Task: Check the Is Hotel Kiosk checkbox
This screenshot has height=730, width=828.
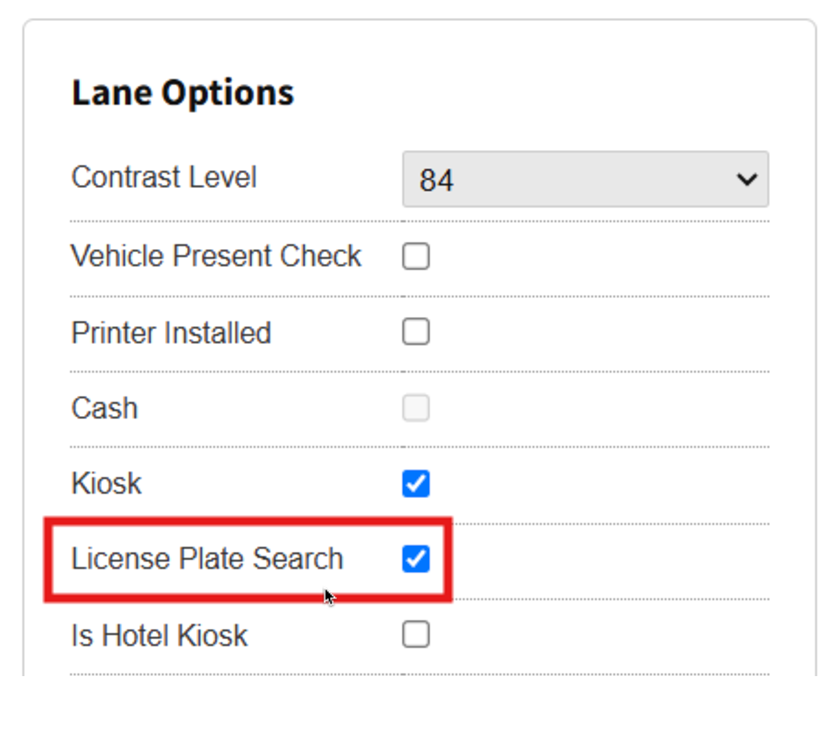Action: [x=416, y=635]
